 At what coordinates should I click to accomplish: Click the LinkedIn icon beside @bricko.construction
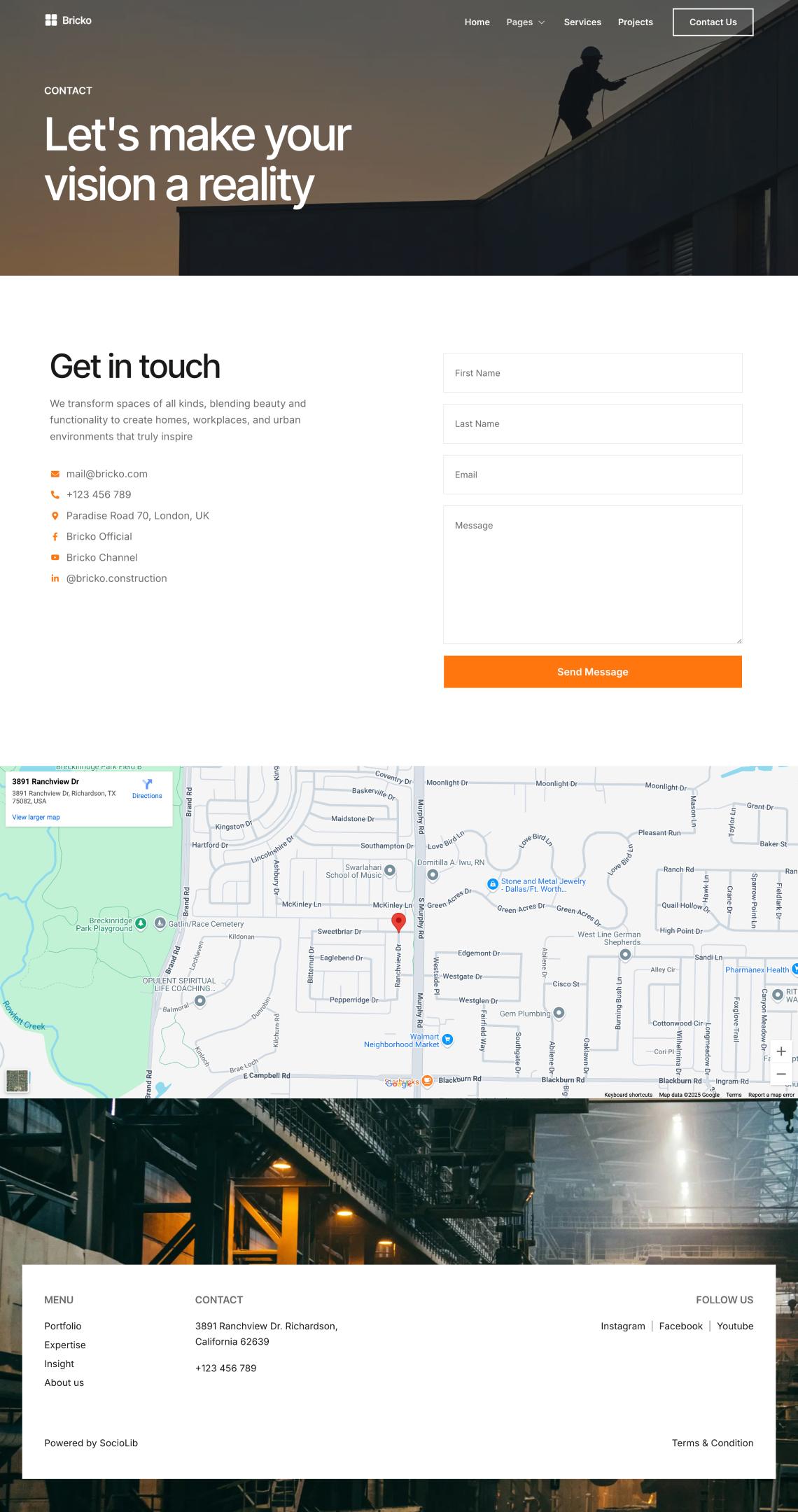(55, 578)
